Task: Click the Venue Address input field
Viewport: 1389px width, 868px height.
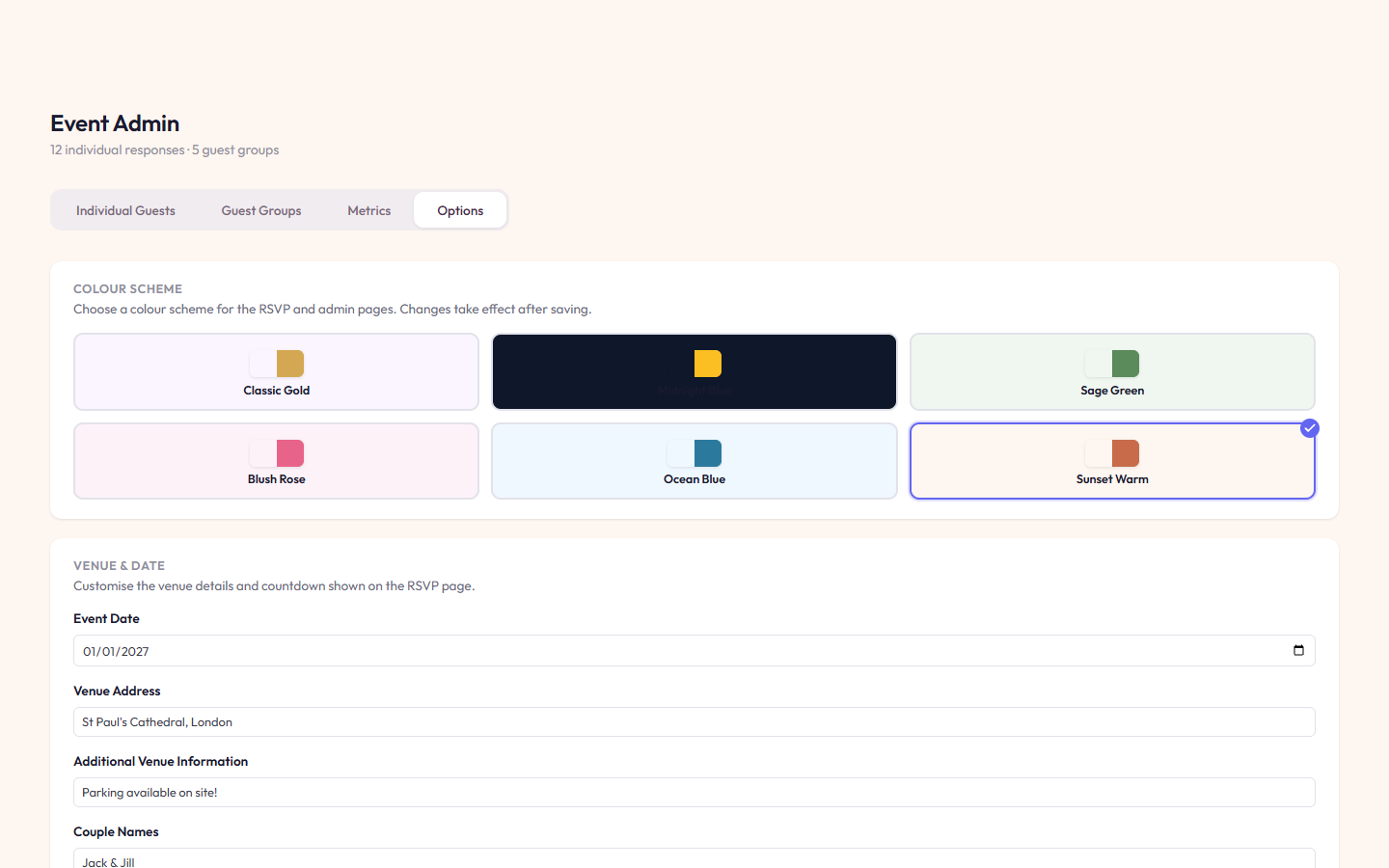Action: click(694, 722)
